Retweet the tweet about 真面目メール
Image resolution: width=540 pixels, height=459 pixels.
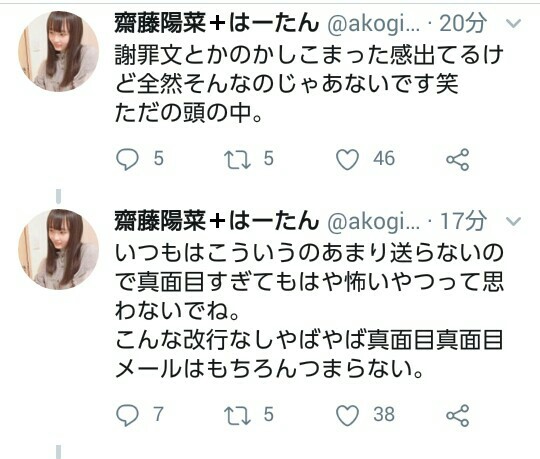click(237, 415)
